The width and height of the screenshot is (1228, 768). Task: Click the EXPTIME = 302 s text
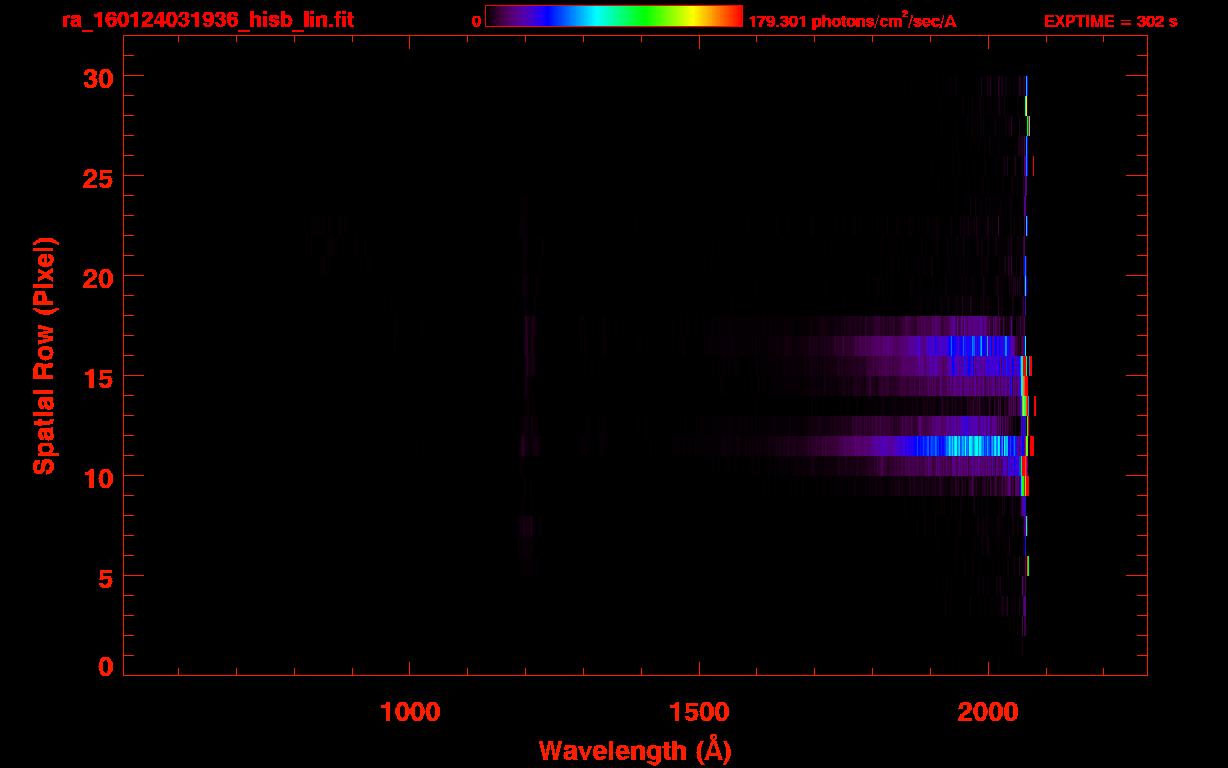tap(1110, 21)
